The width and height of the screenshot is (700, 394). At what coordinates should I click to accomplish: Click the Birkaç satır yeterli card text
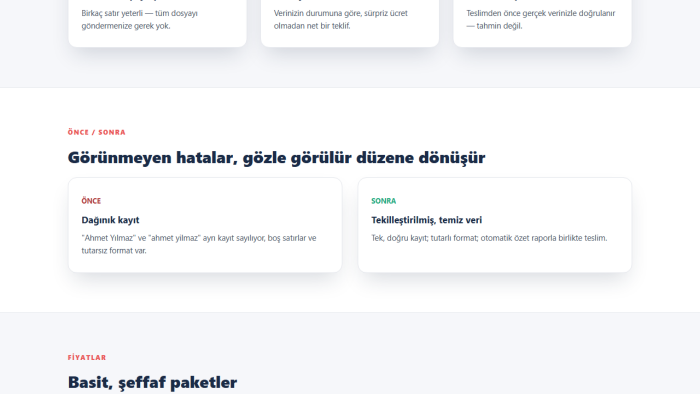point(140,20)
